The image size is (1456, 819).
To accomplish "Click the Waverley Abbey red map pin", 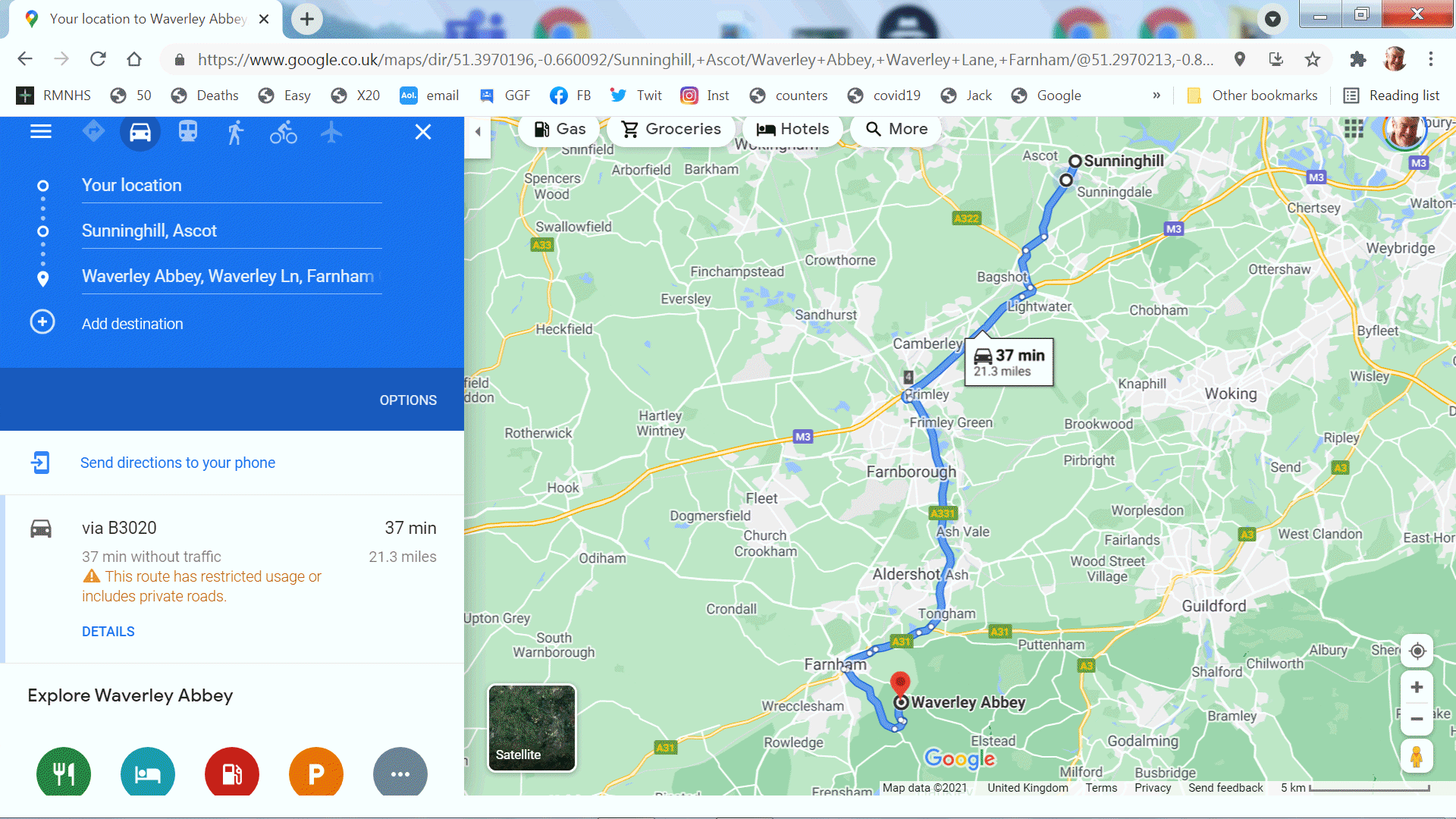I will coord(900,683).
